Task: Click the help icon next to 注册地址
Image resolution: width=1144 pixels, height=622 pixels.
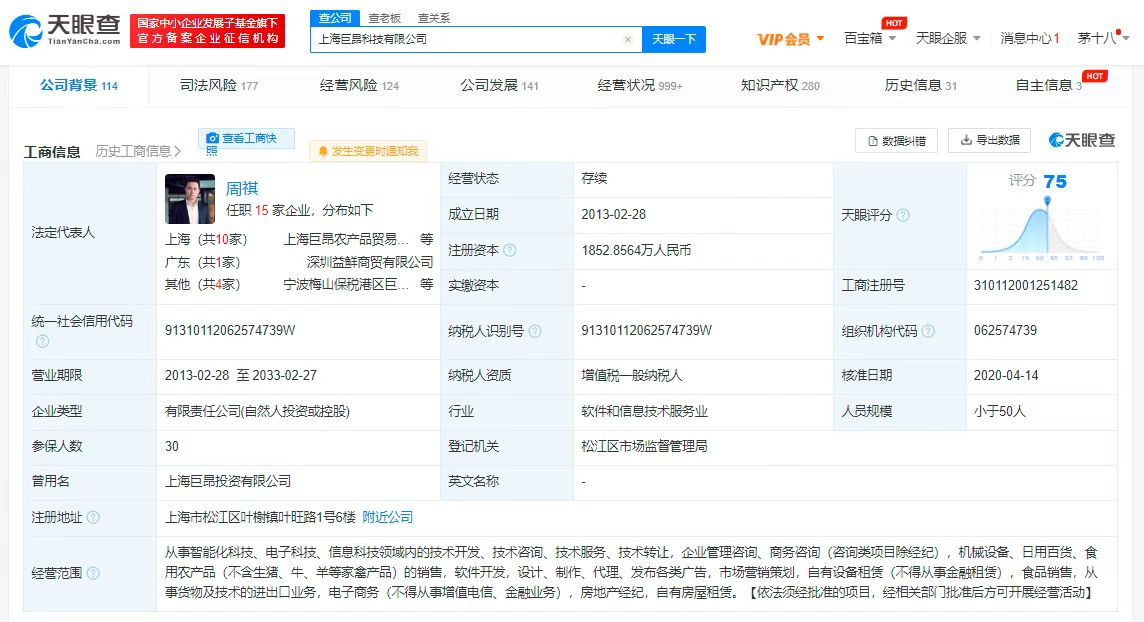Action: click(x=93, y=517)
